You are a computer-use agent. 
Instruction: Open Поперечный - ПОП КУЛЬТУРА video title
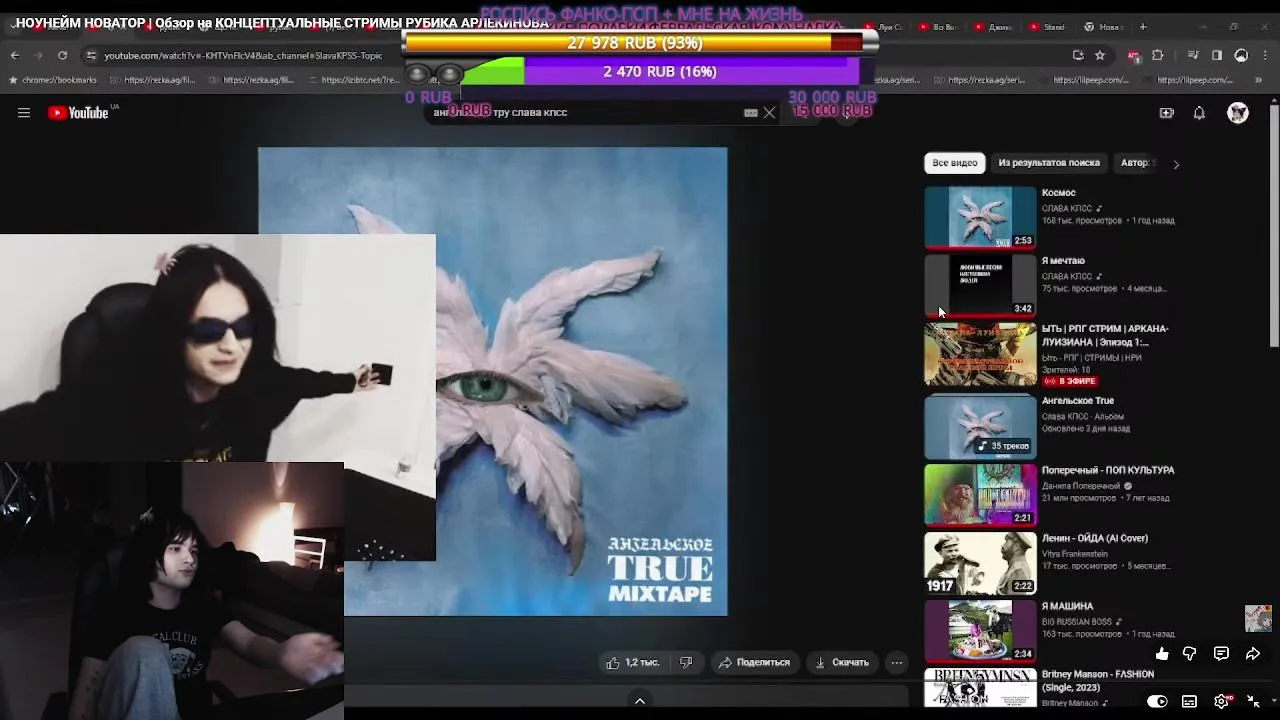[1108, 470]
